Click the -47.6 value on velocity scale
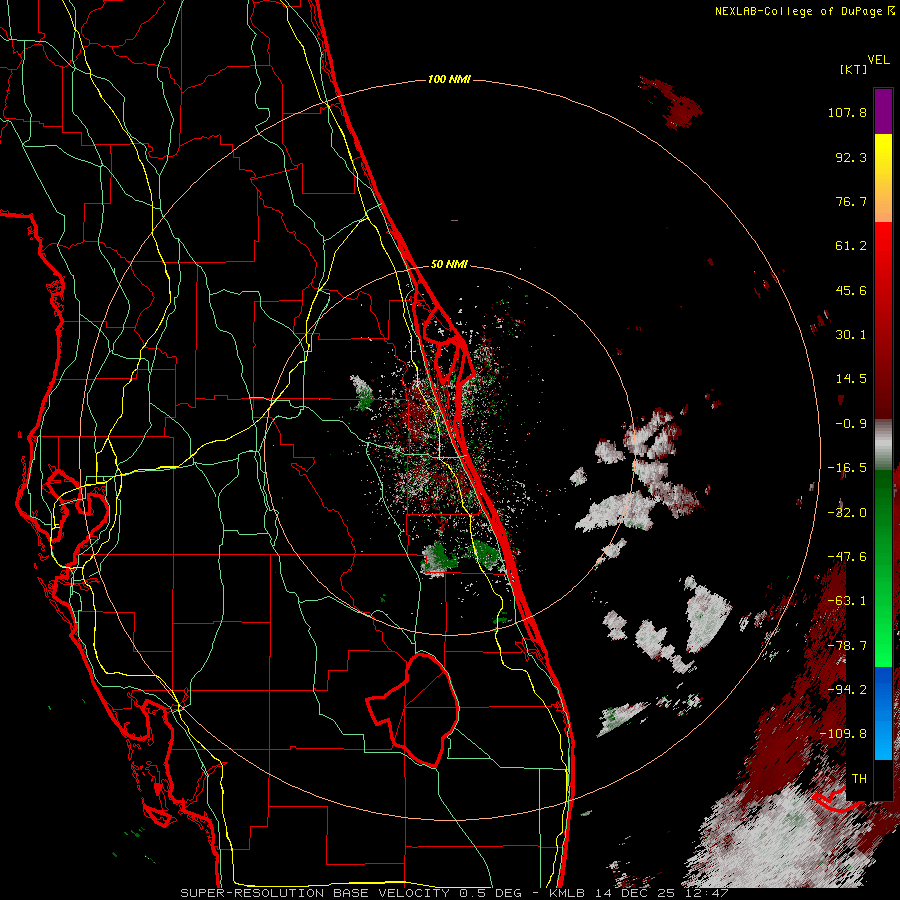900x900 pixels. tap(847, 557)
